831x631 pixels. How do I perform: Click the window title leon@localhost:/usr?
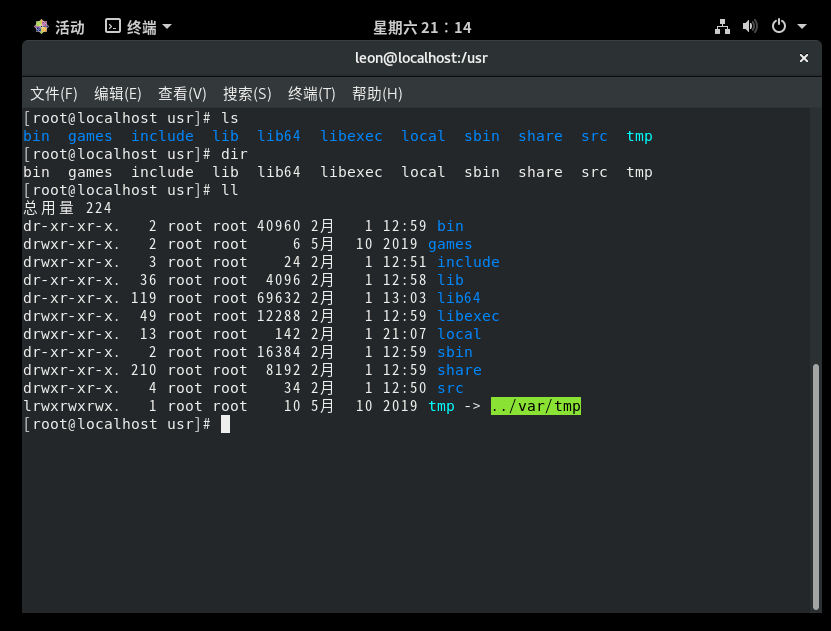(x=421, y=58)
